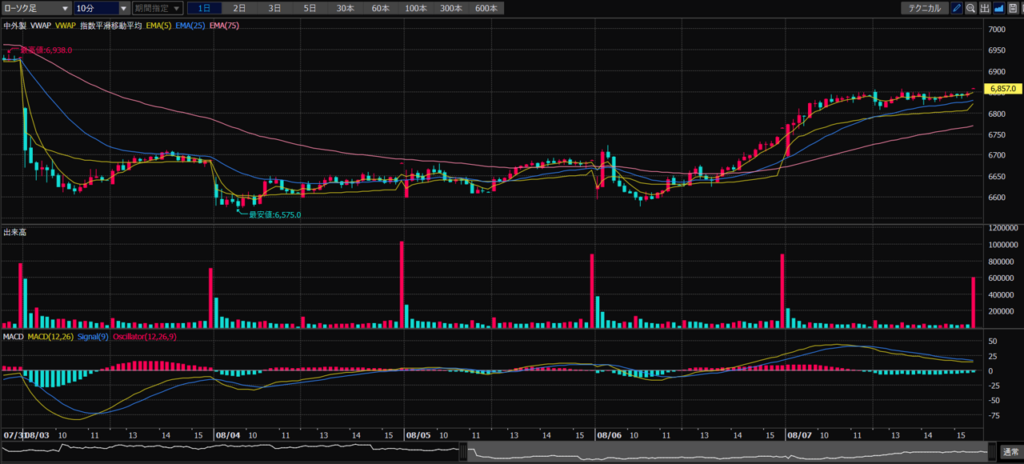Click the 08/06 date label on axis
This screenshot has height=464, width=1024.
tap(608, 434)
